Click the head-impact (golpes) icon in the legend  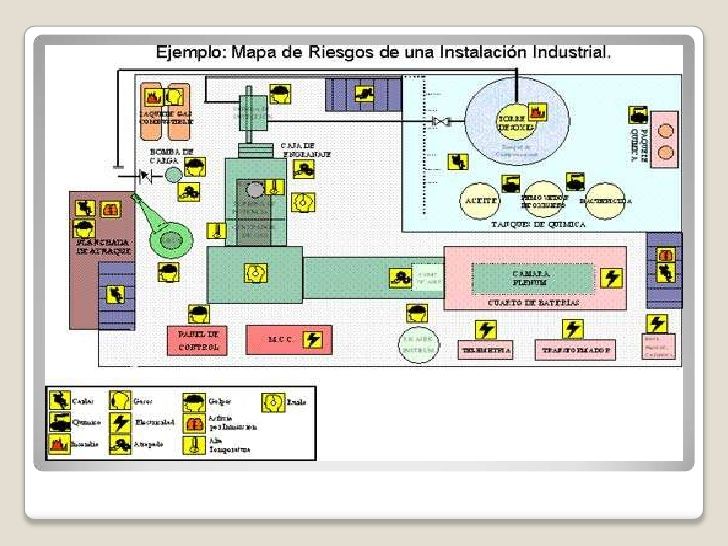(194, 403)
